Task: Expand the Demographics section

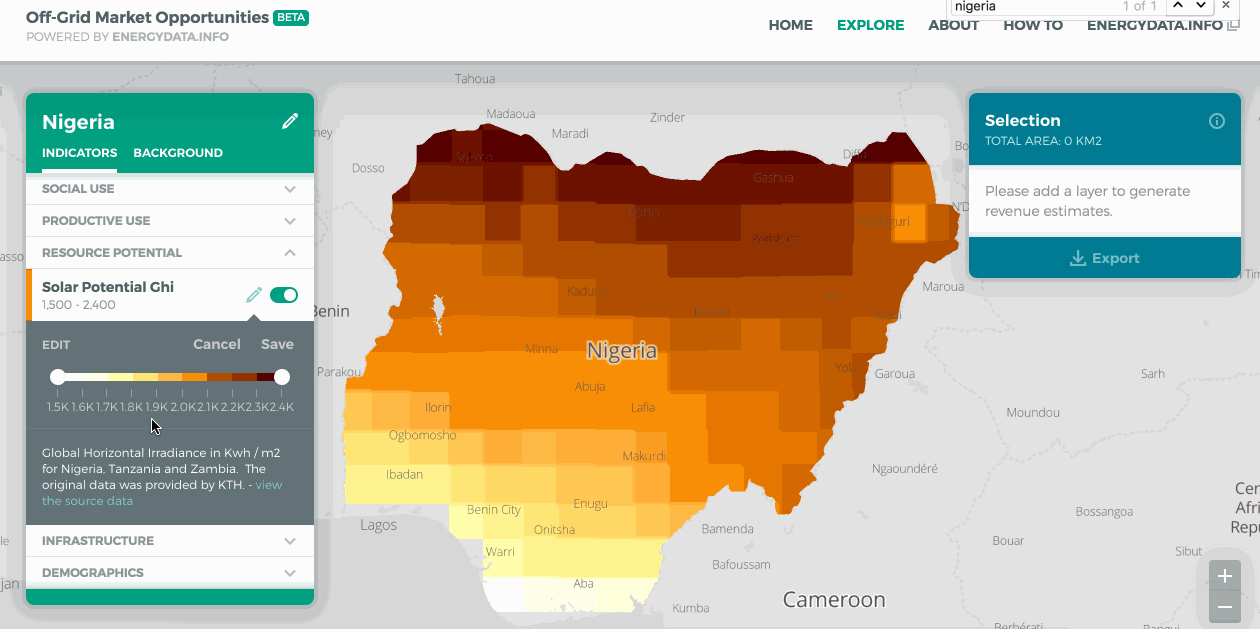Action: point(289,573)
